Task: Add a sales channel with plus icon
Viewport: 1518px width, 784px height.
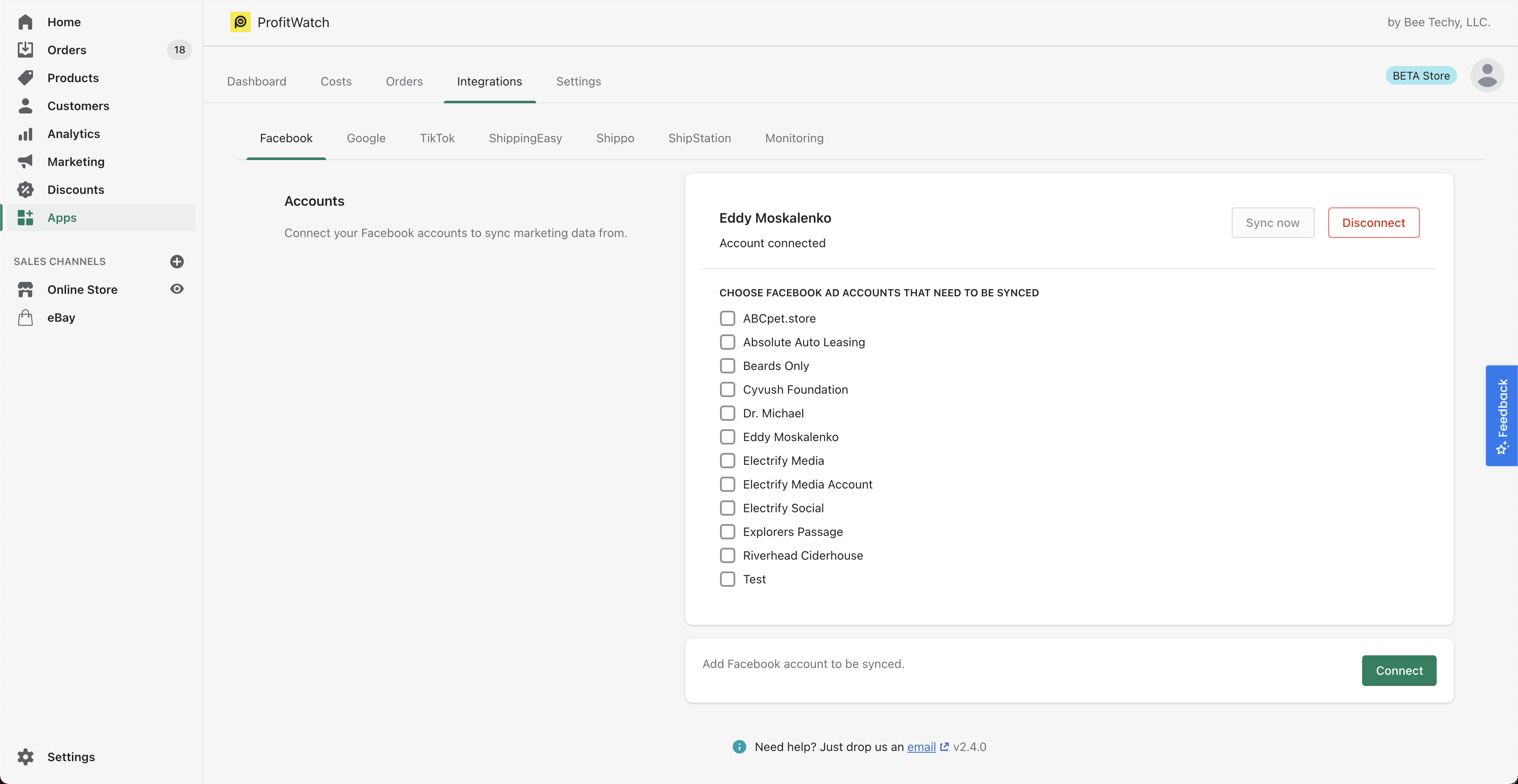Action: (177, 261)
